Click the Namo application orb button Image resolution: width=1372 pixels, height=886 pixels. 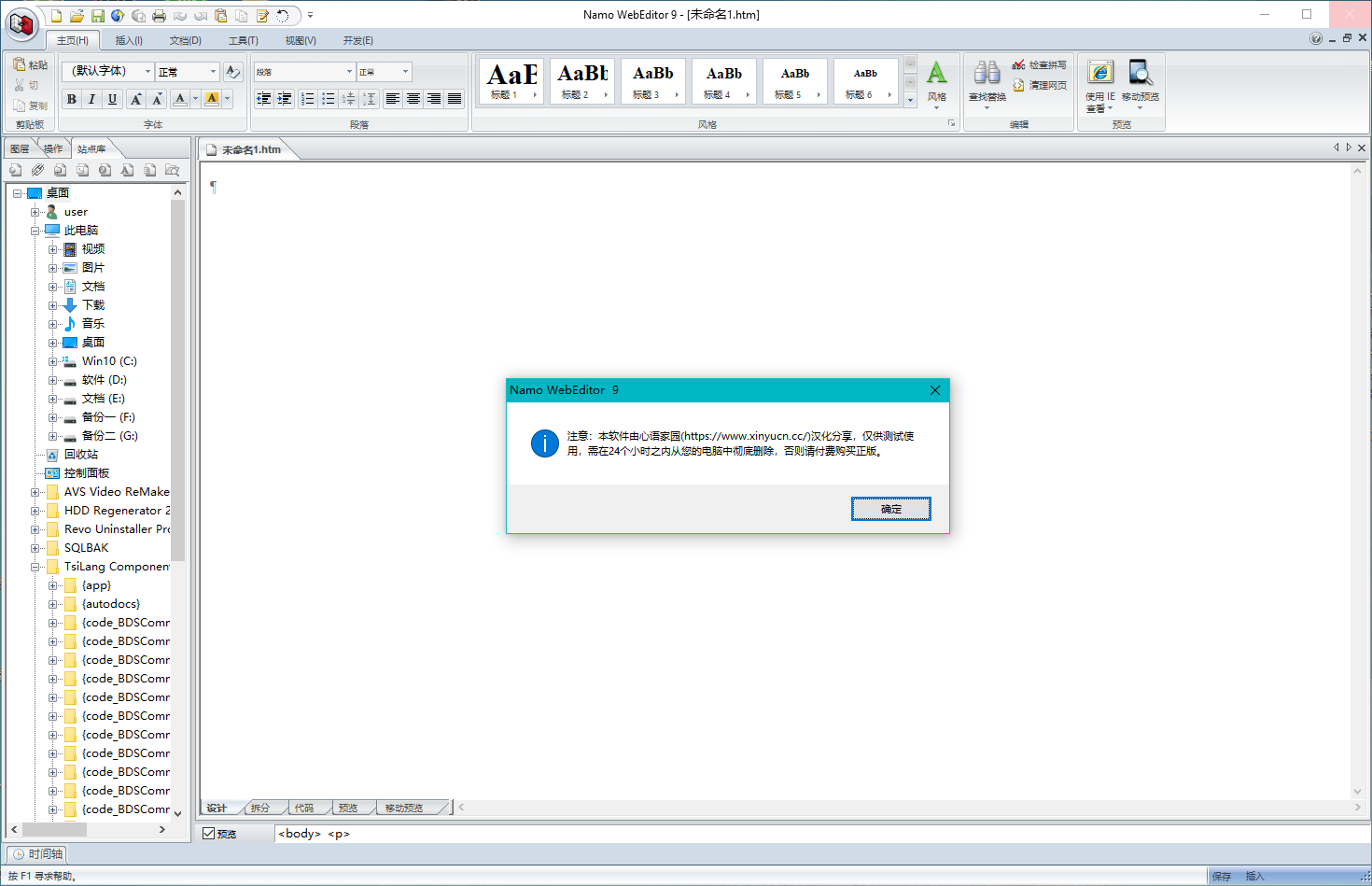coord(21,24)
